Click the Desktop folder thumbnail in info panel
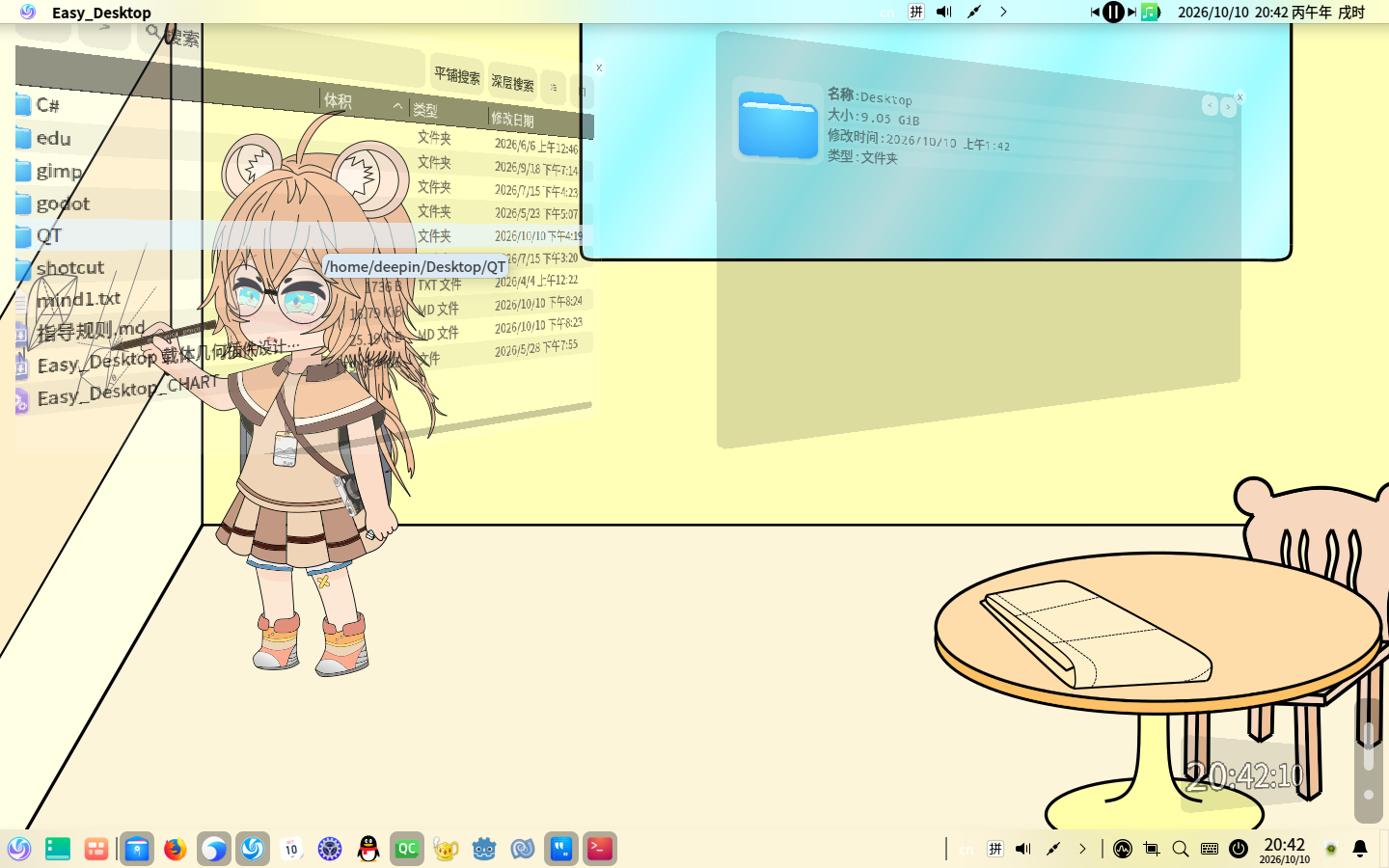 [777, 125]
